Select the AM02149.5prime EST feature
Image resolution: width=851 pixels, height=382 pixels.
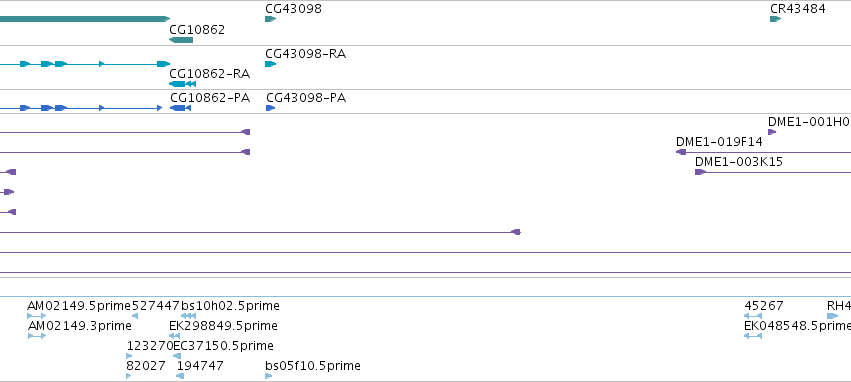click(37, 316)
